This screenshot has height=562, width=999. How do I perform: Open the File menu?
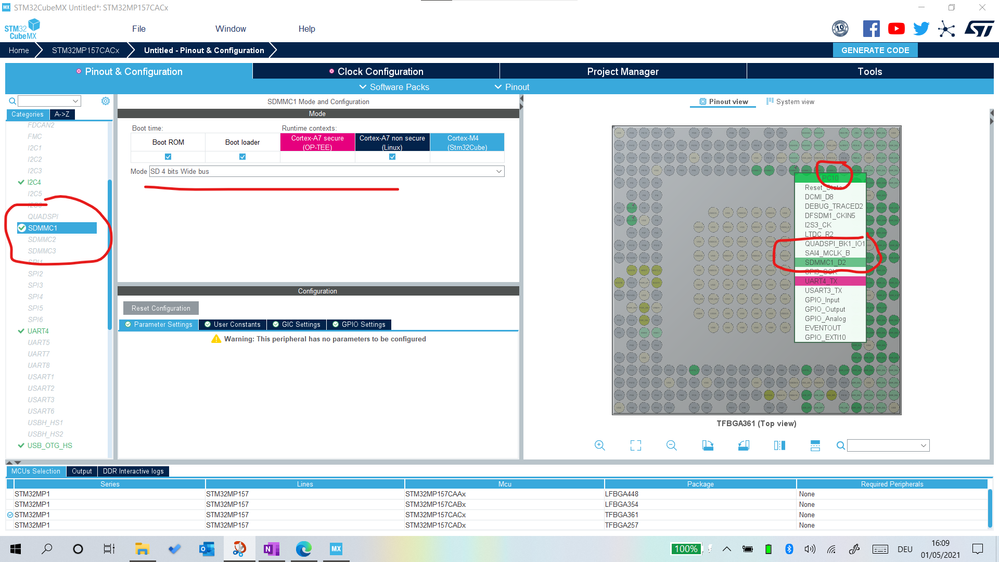click(139, 29)
